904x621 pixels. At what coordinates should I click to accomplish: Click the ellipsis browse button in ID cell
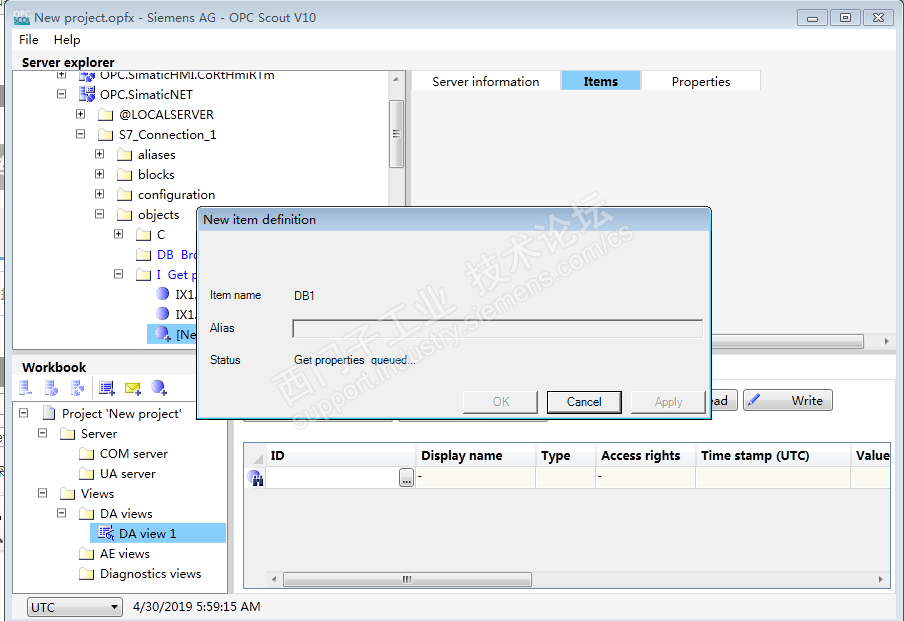[406, 477]
